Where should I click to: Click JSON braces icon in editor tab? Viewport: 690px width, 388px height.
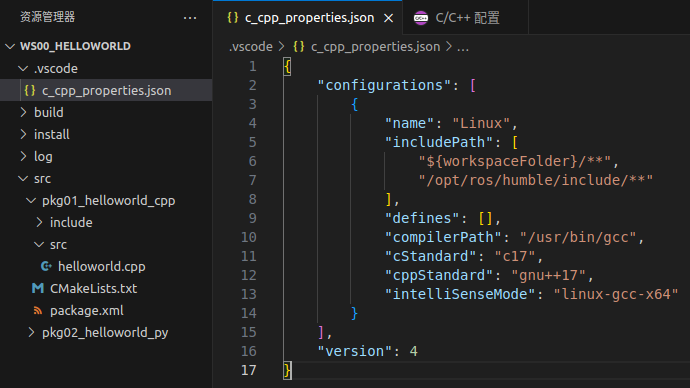pos(232,18)
